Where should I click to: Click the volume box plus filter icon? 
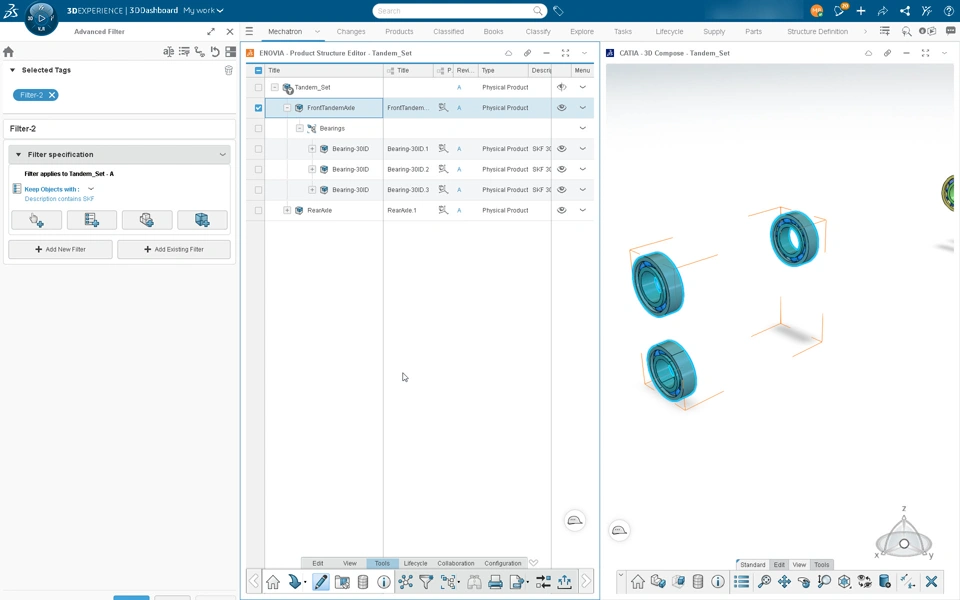pyautogui.click(x=202, y=220)
